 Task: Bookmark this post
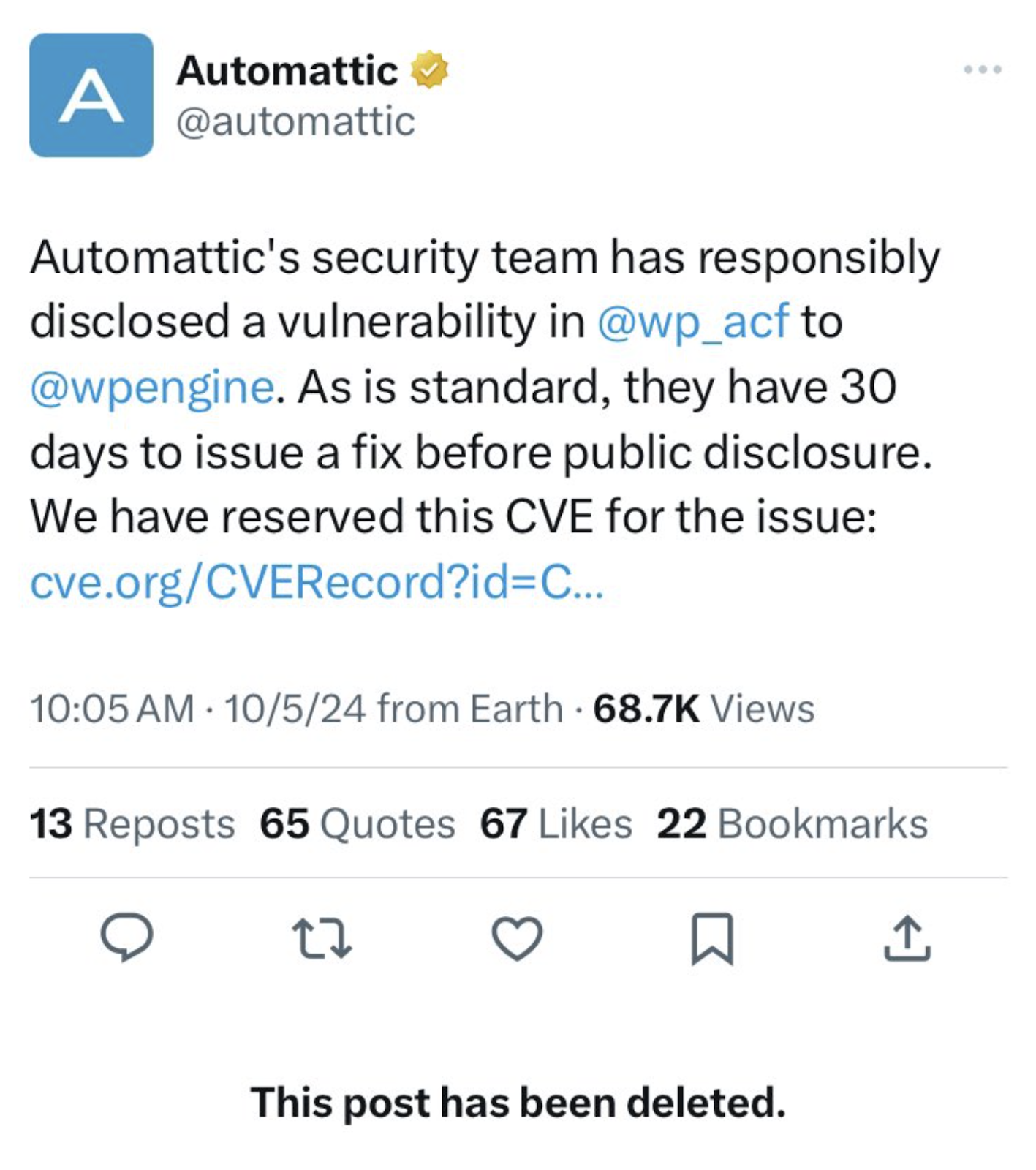[711, 938]
